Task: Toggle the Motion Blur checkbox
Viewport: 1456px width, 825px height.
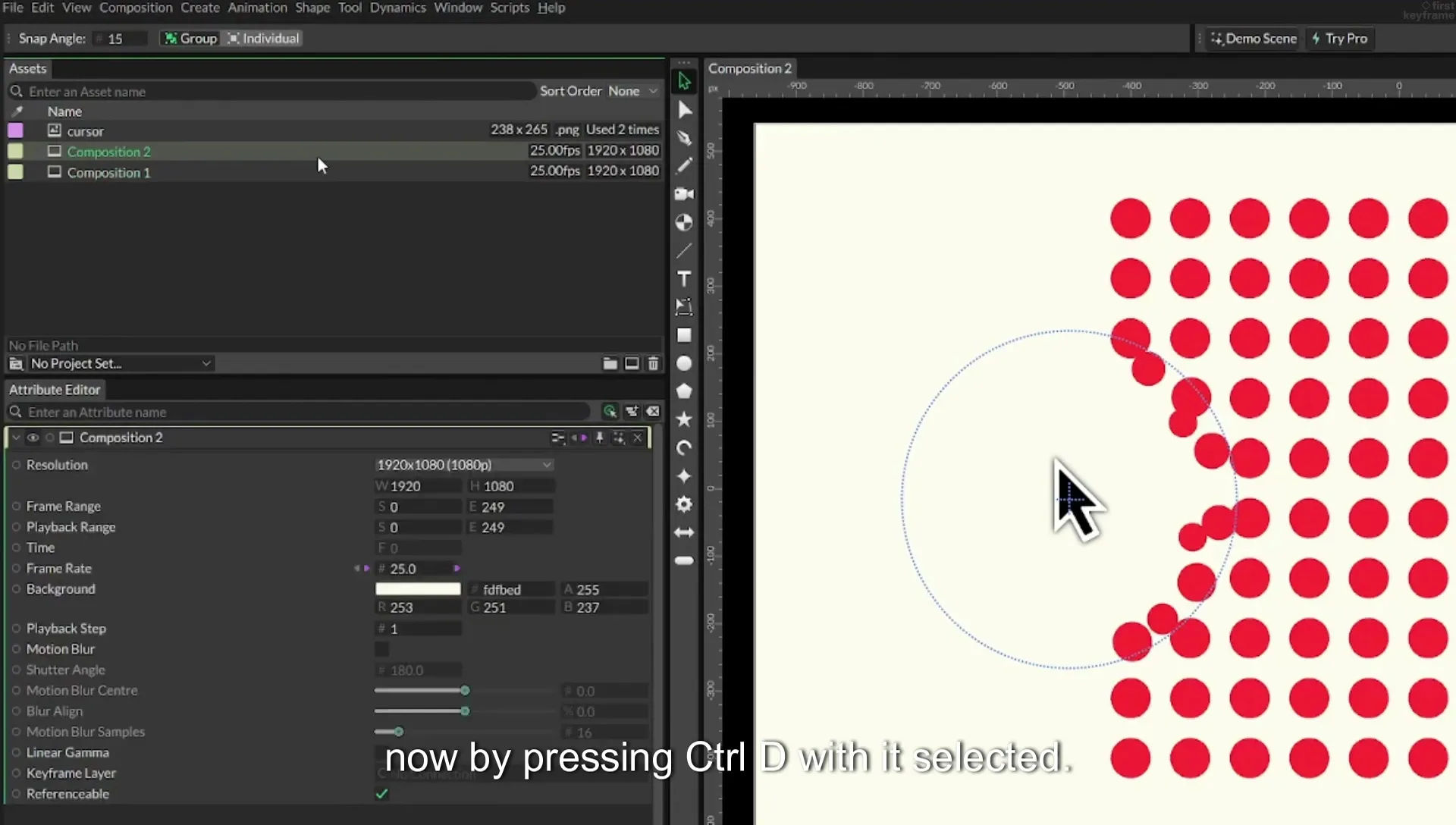Action: click(381, 649)
